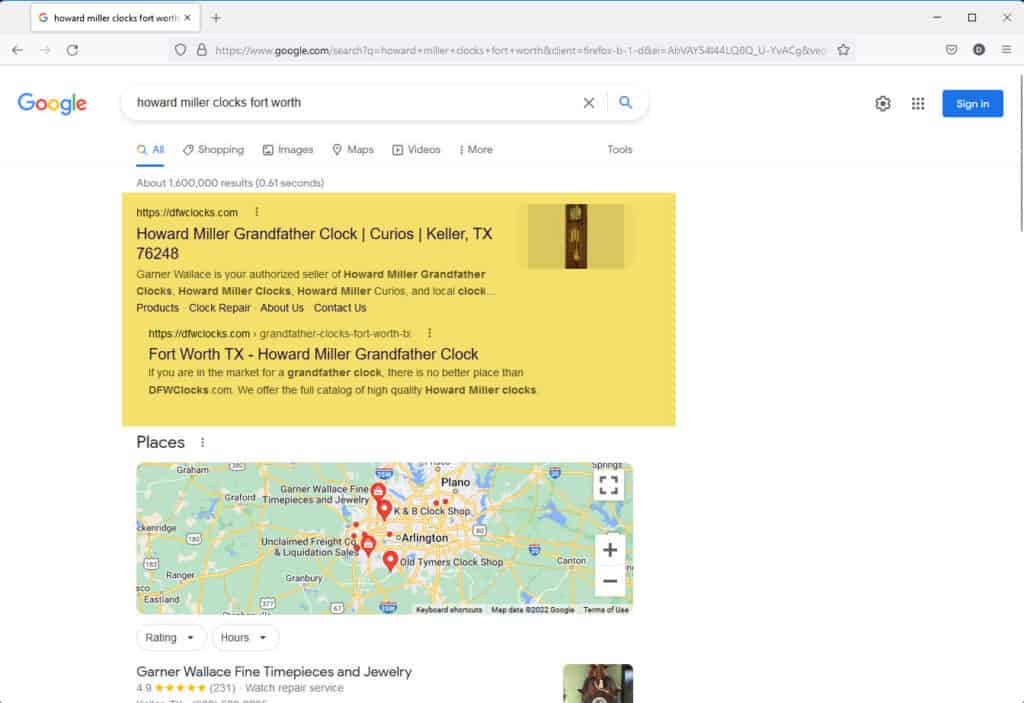Click the browser forward arrow
The height and width of the screenshot is (703, 1024).
[x=45, y=50]
